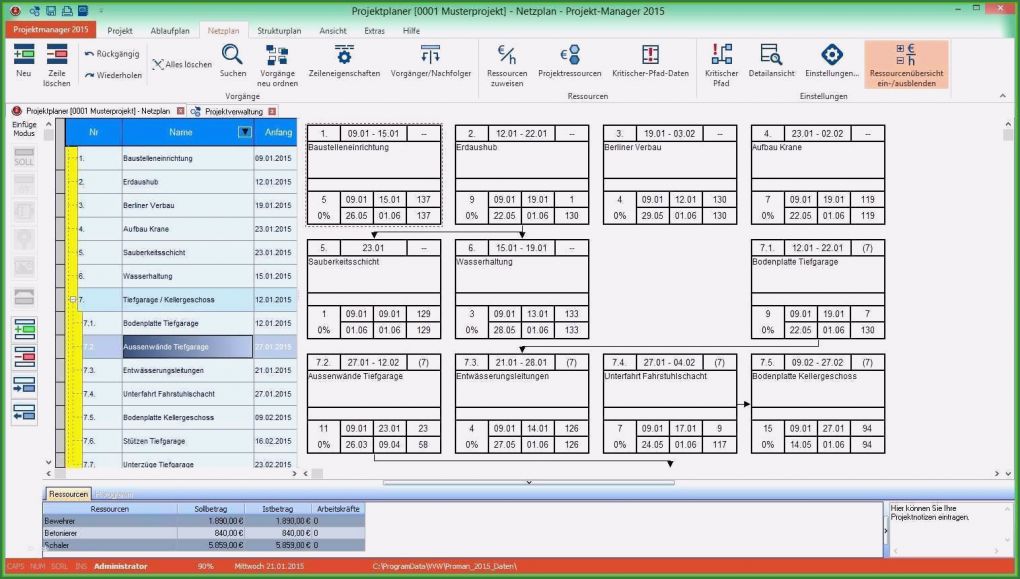This screenshot has width=1020, height=579.
Task: Expand the Extras menu
Action: (x=375, y=30)
